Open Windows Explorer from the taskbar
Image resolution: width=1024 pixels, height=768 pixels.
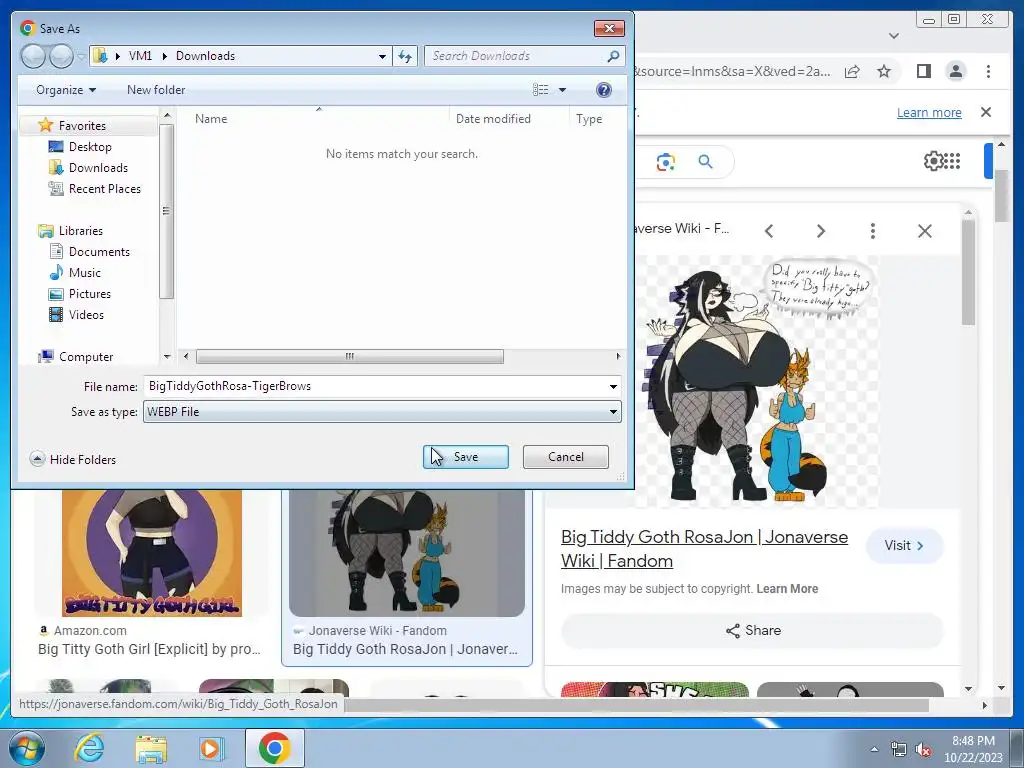point(151,748)
